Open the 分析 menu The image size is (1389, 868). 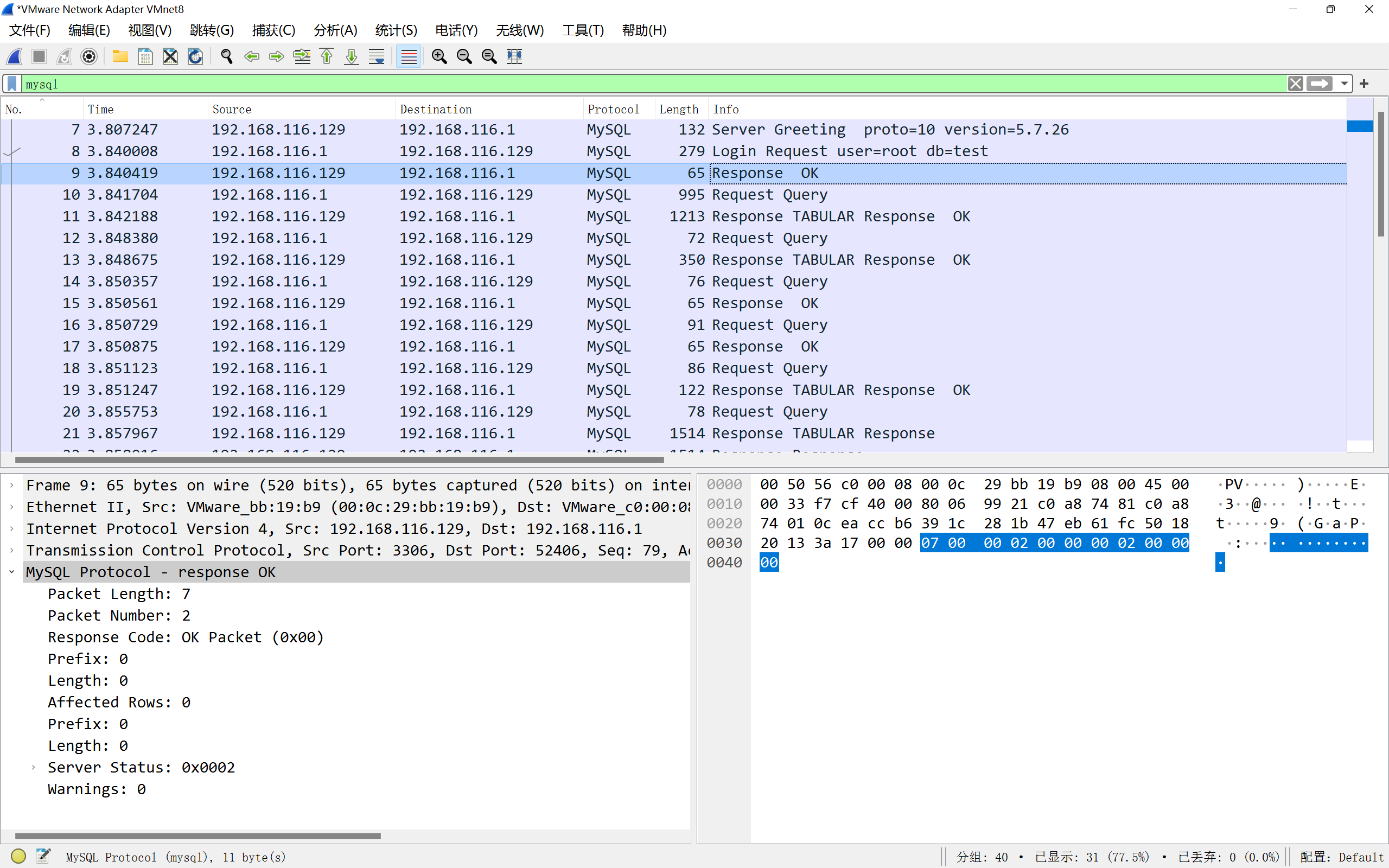(x=336, y=30)
